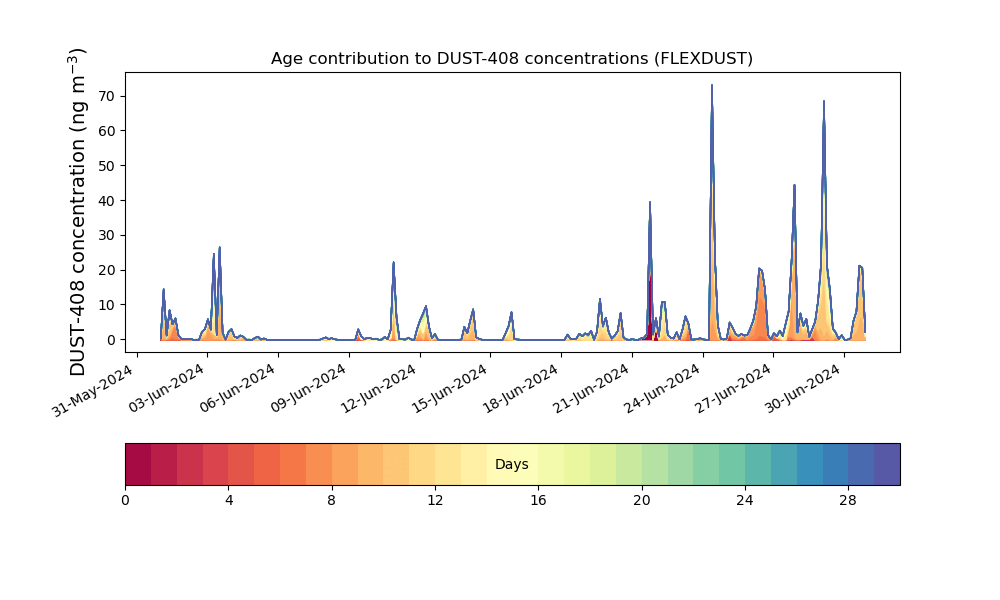Click the chart title mentioning FLEXDUST
The image size is (1000, 600).
pos(511,59)
